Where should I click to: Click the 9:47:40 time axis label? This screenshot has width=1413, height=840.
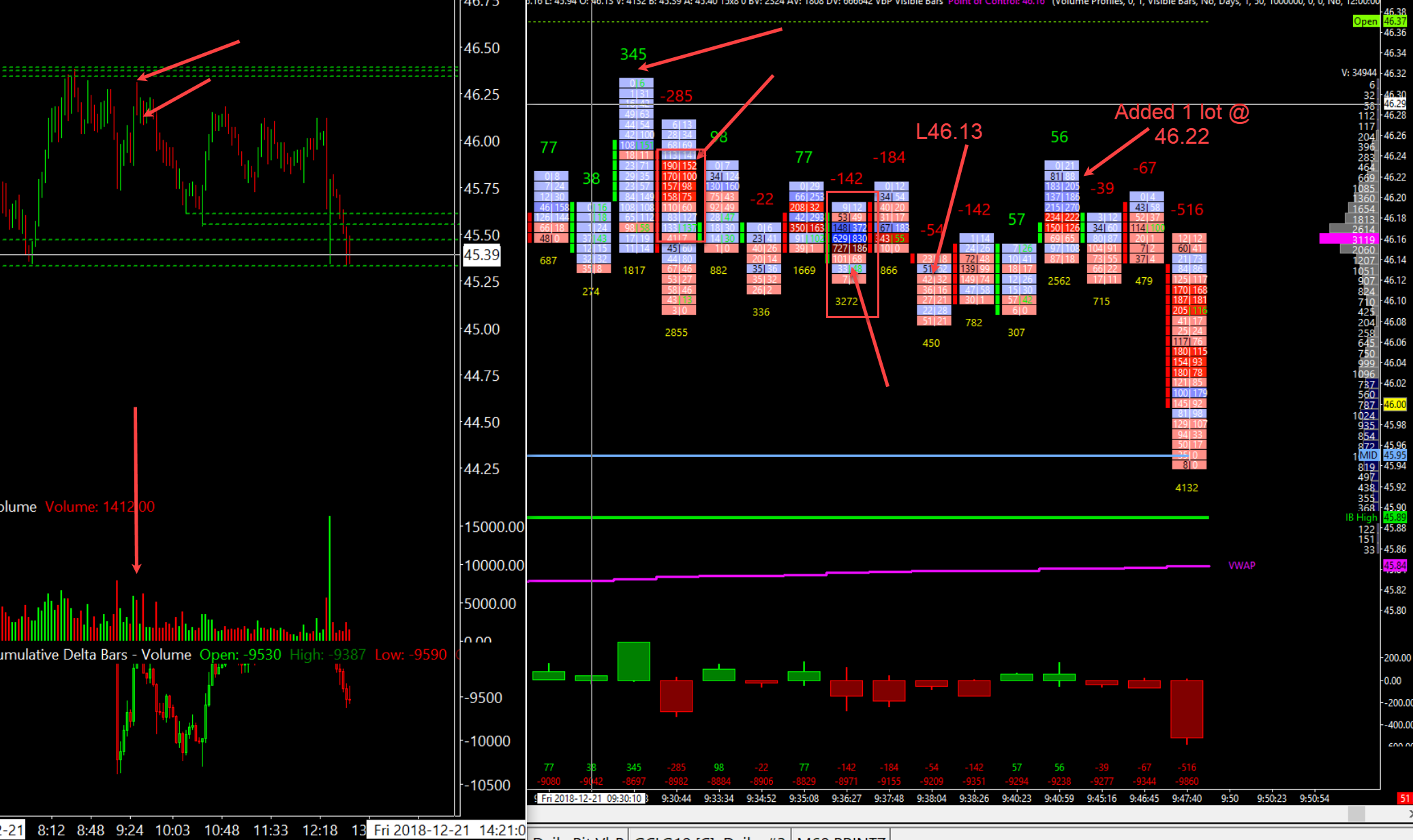click(1187, 798)
